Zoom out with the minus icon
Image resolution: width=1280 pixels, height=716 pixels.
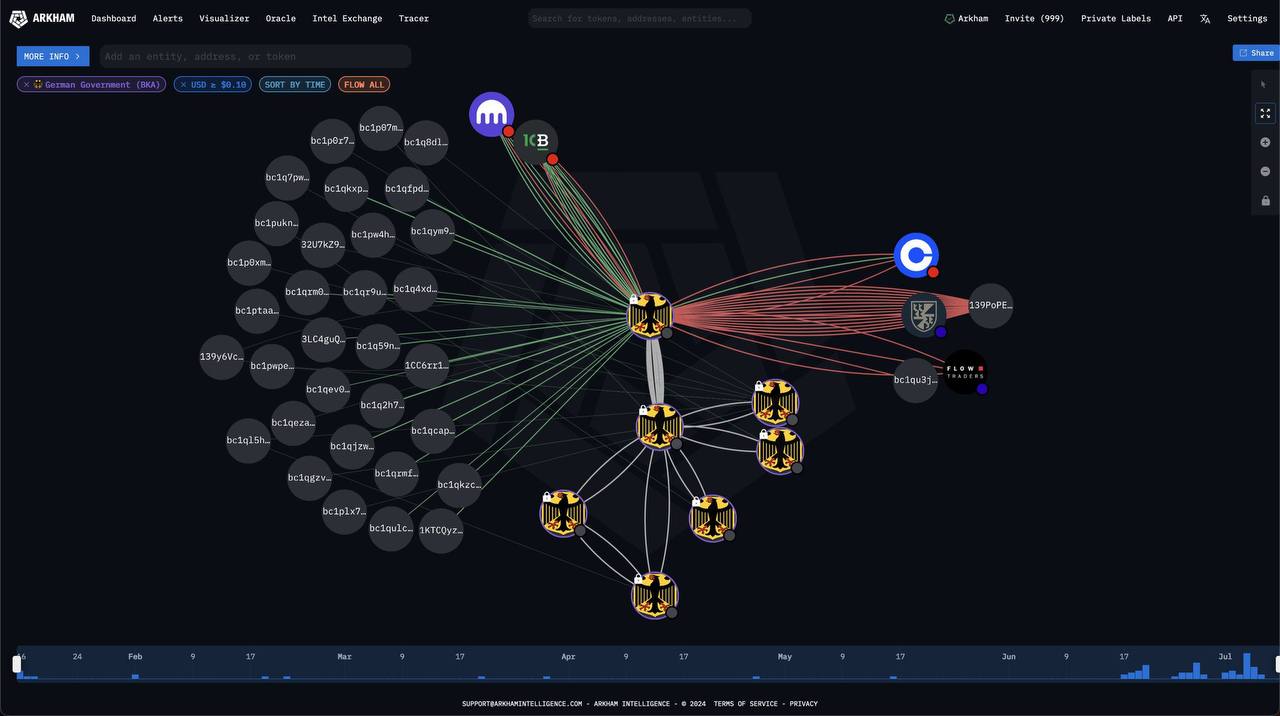pyautogui.click(x=1265, y=171)
